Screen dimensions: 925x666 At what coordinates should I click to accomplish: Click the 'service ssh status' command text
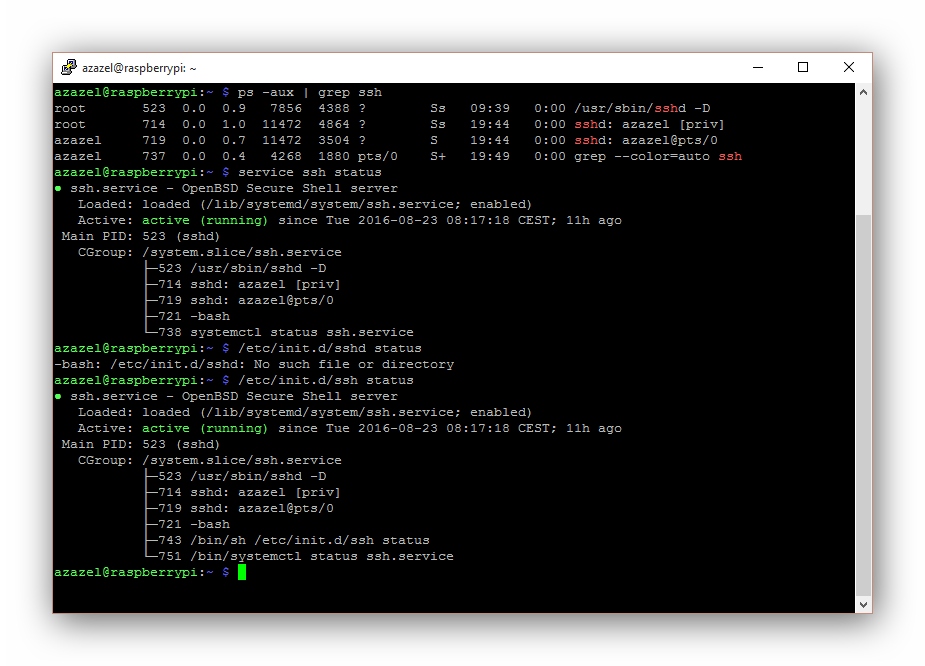(309, 172)
